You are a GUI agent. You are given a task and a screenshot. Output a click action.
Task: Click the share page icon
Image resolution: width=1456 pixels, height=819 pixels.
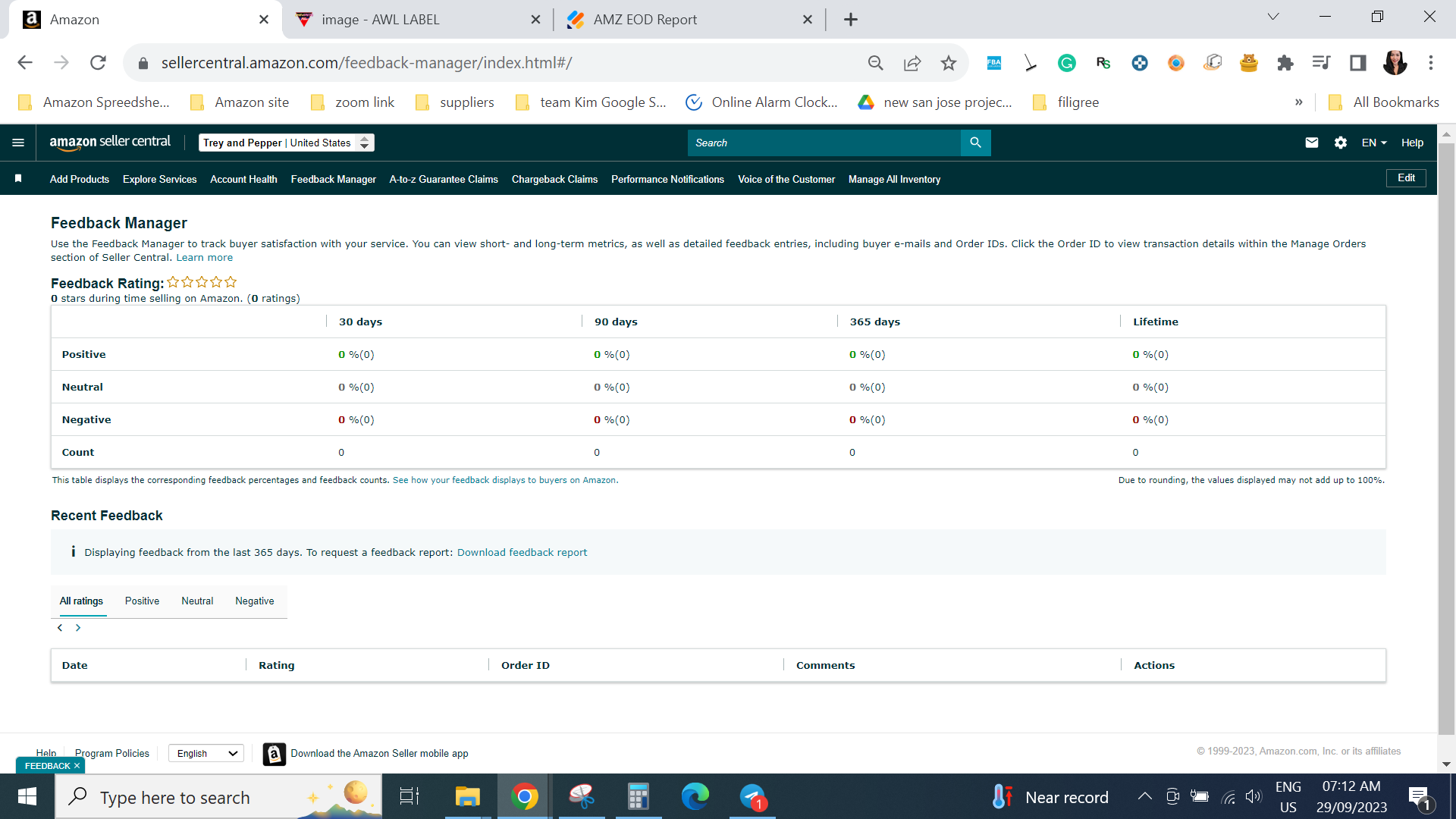tap(912, 63)
